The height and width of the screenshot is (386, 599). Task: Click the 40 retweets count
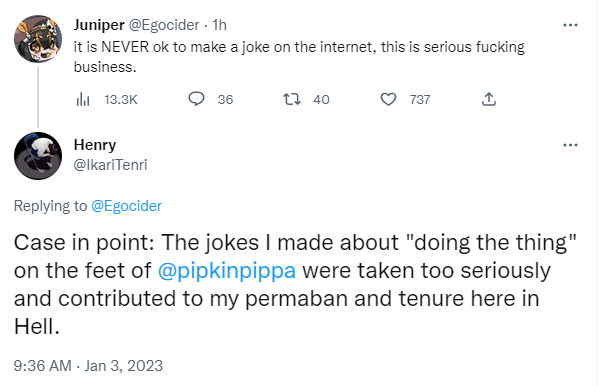pyautogui.click(x=321, y=99)
